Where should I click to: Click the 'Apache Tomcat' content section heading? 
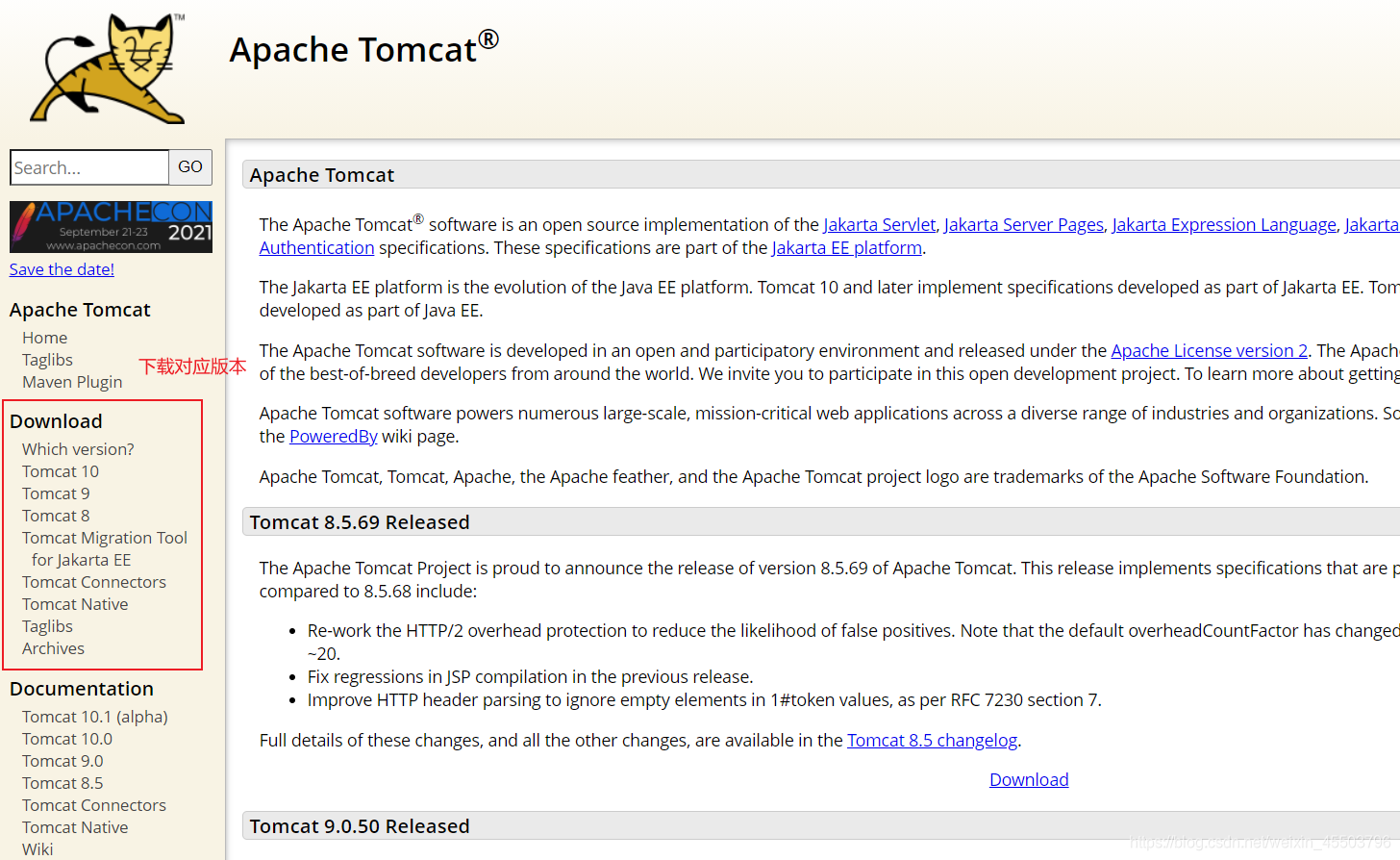pos(322,175)
